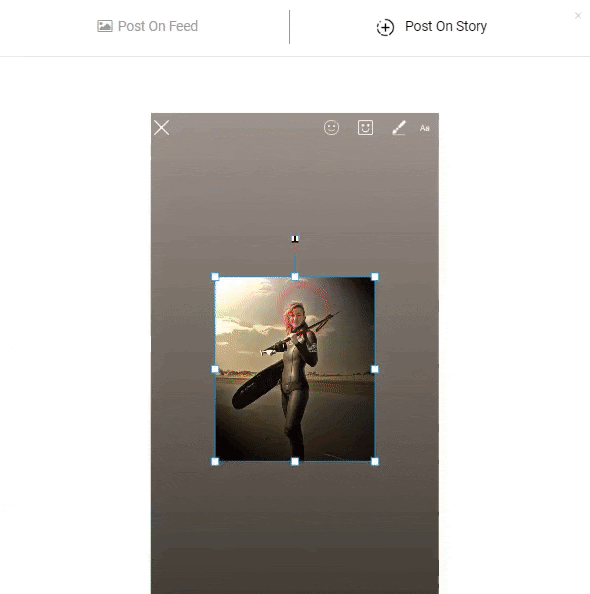The image size is (590, 594).
Task: Switch to the Post On Feed tab
Action: (x=147, y=26)
